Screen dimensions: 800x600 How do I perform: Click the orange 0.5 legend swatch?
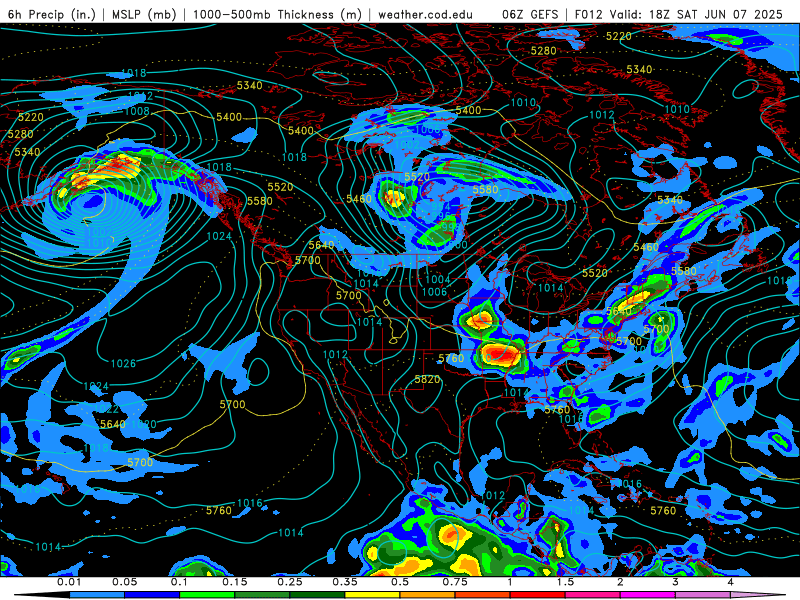pos(428,595)
